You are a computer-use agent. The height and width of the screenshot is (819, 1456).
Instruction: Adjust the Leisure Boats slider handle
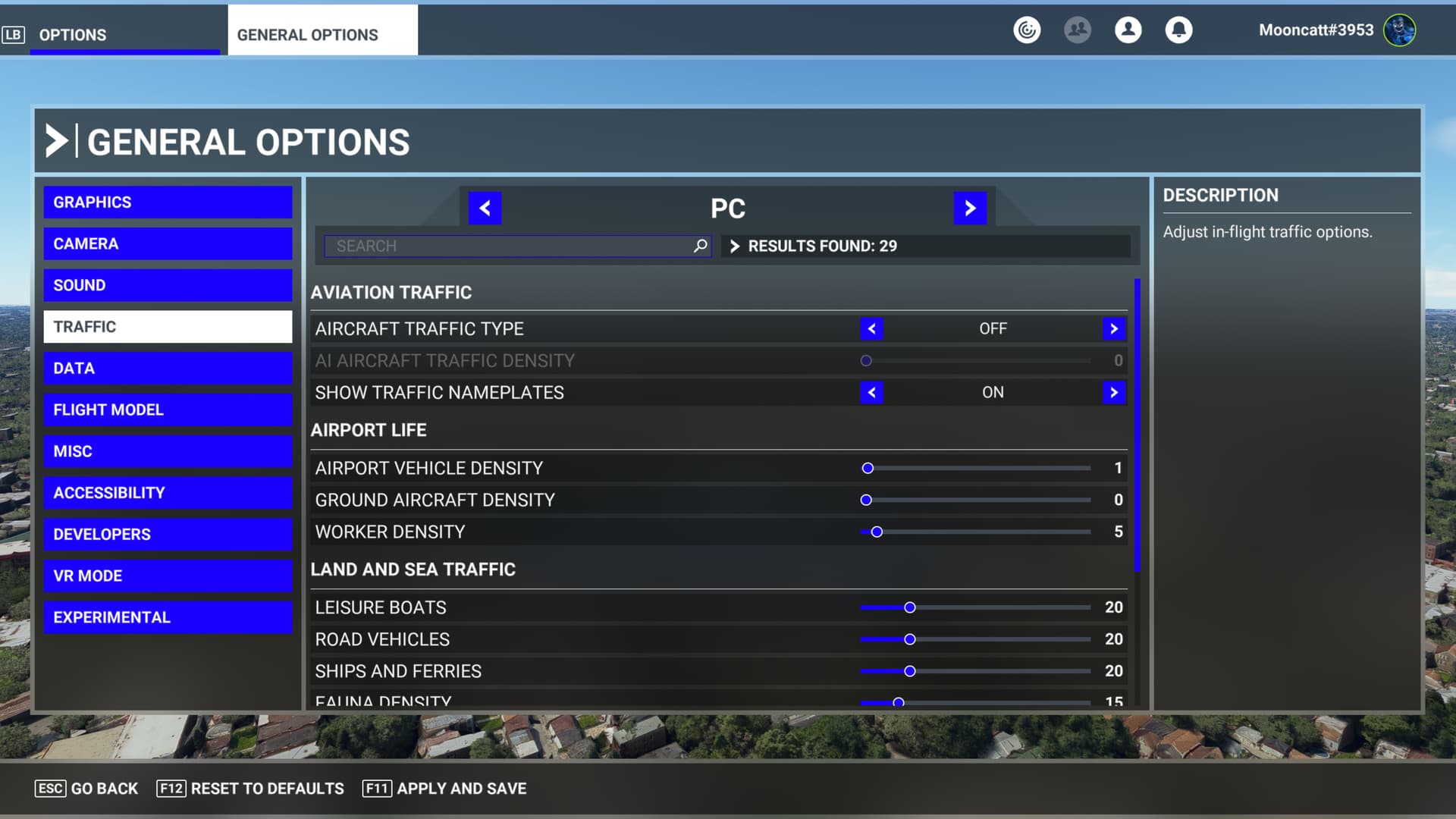pos(910,607)
